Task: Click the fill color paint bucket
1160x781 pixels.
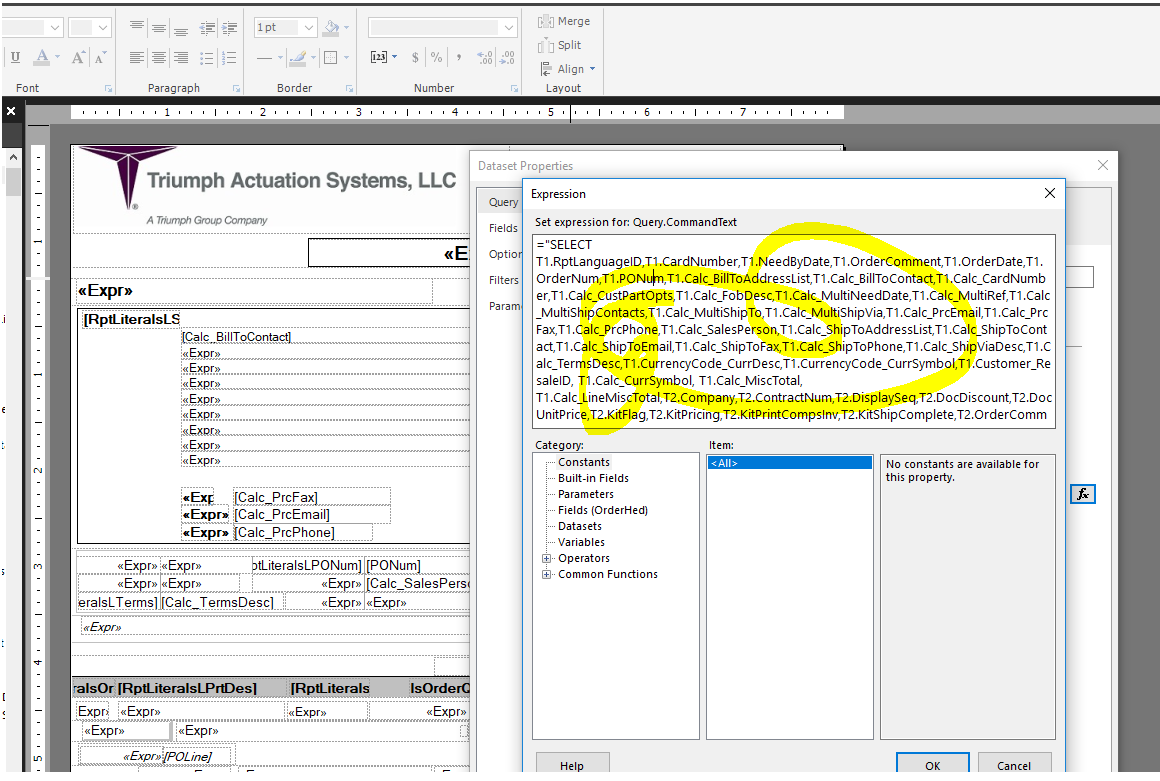Action: [331, 27]
